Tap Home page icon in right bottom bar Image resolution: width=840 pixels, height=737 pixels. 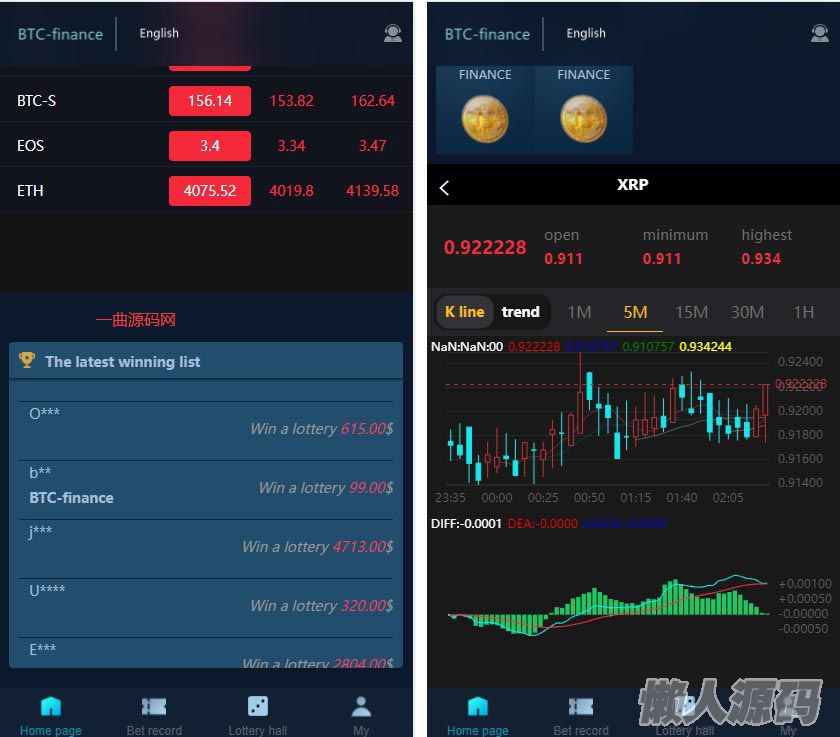pyautogui.click(x=477, y=706)
